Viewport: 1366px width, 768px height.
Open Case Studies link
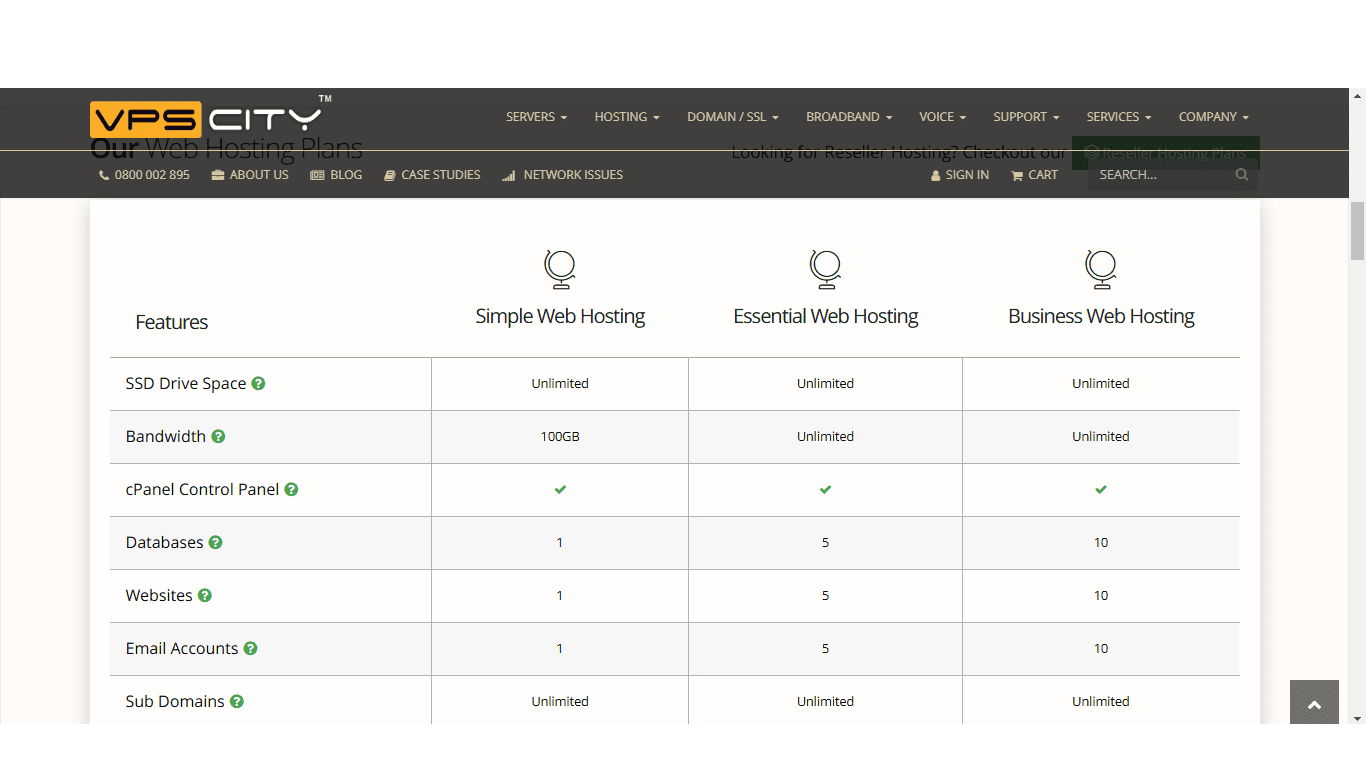pyautogui.click(x=432, y=175)
